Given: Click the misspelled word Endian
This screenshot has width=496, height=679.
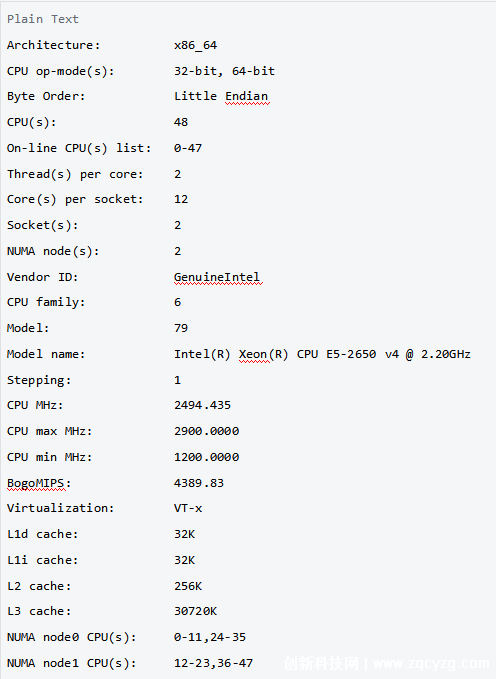Looking at the screenshot, I should [x=247, y=96].
